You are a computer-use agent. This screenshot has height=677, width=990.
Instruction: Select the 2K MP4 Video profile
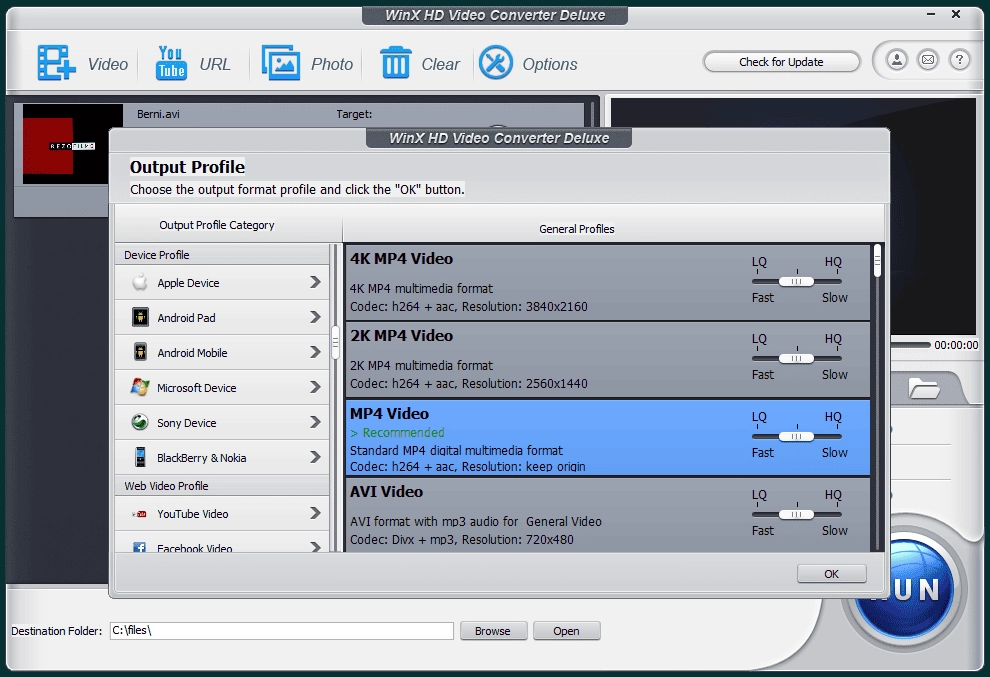[607, 359]
